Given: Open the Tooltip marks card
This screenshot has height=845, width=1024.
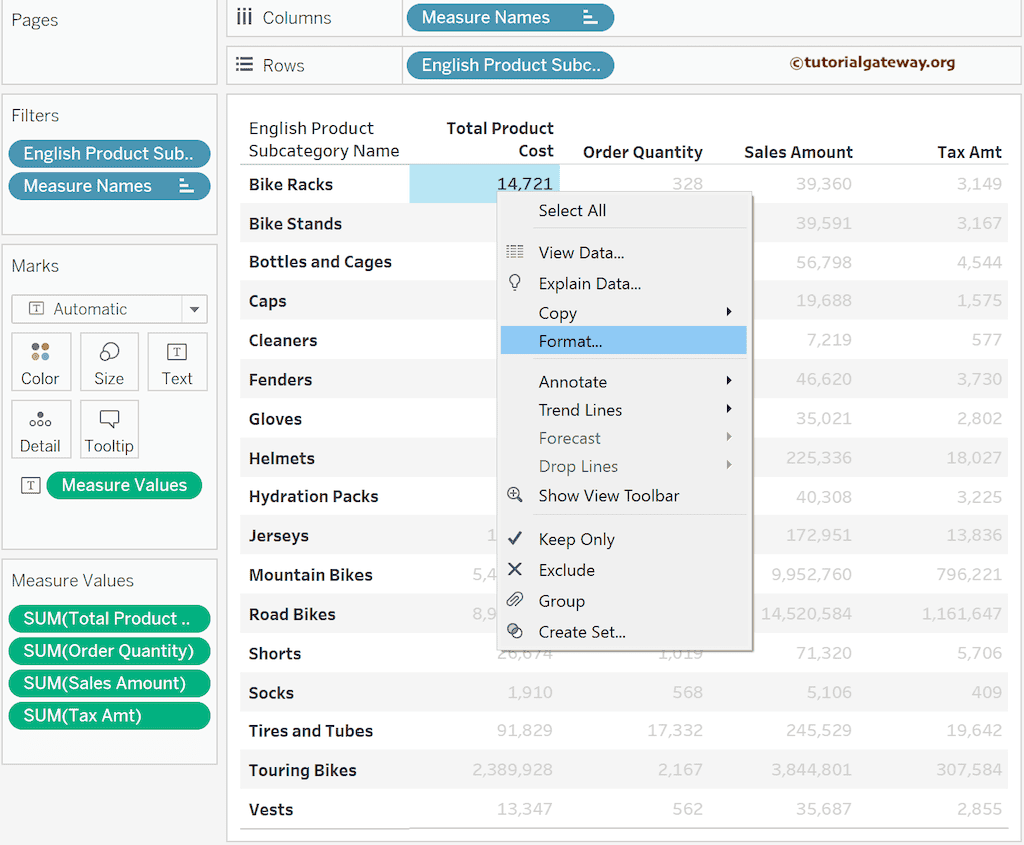Looking at the screenshot, I should click(x=109, y=429).
